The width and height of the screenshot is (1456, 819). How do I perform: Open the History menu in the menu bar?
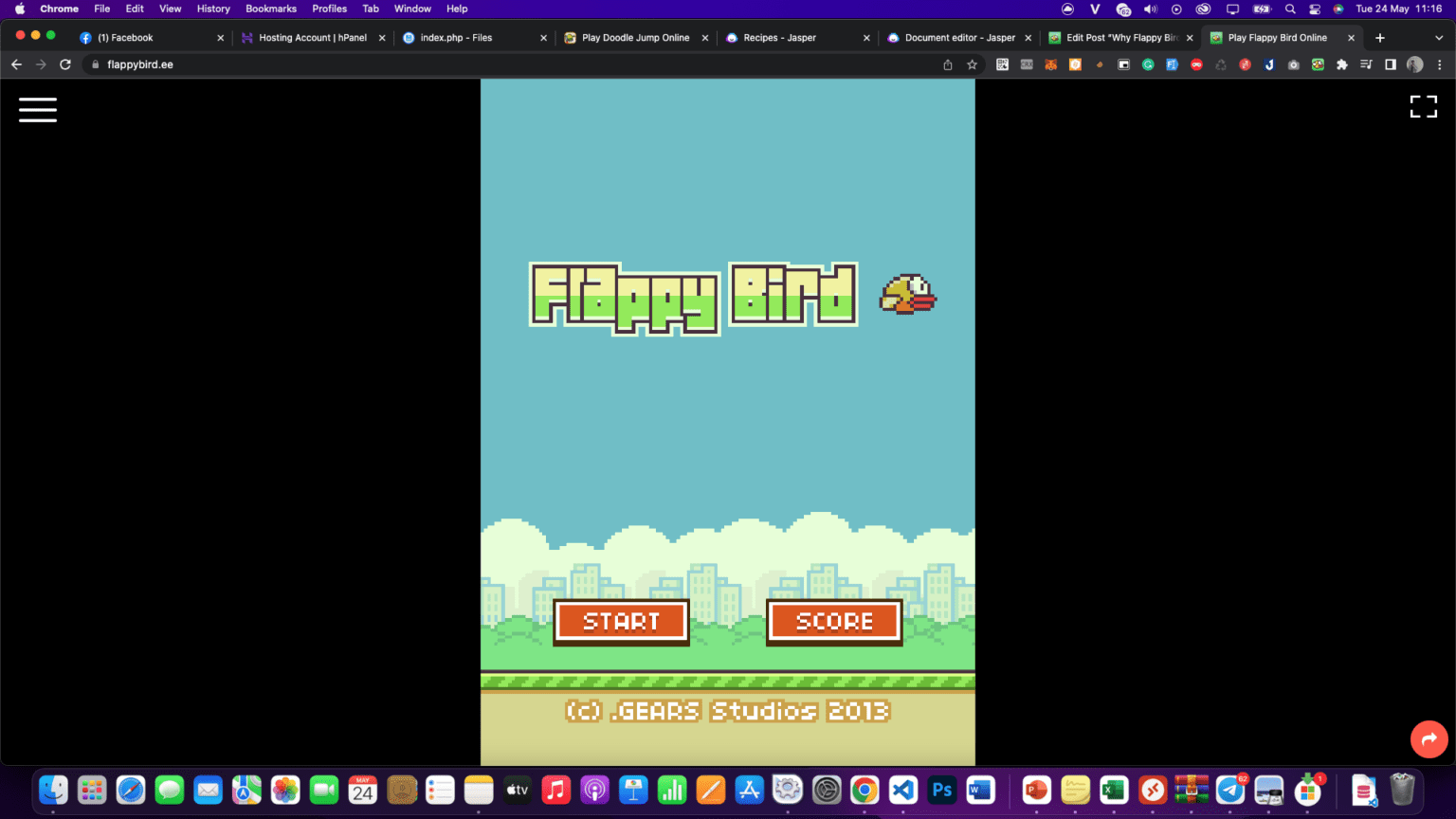click(213, 9)
